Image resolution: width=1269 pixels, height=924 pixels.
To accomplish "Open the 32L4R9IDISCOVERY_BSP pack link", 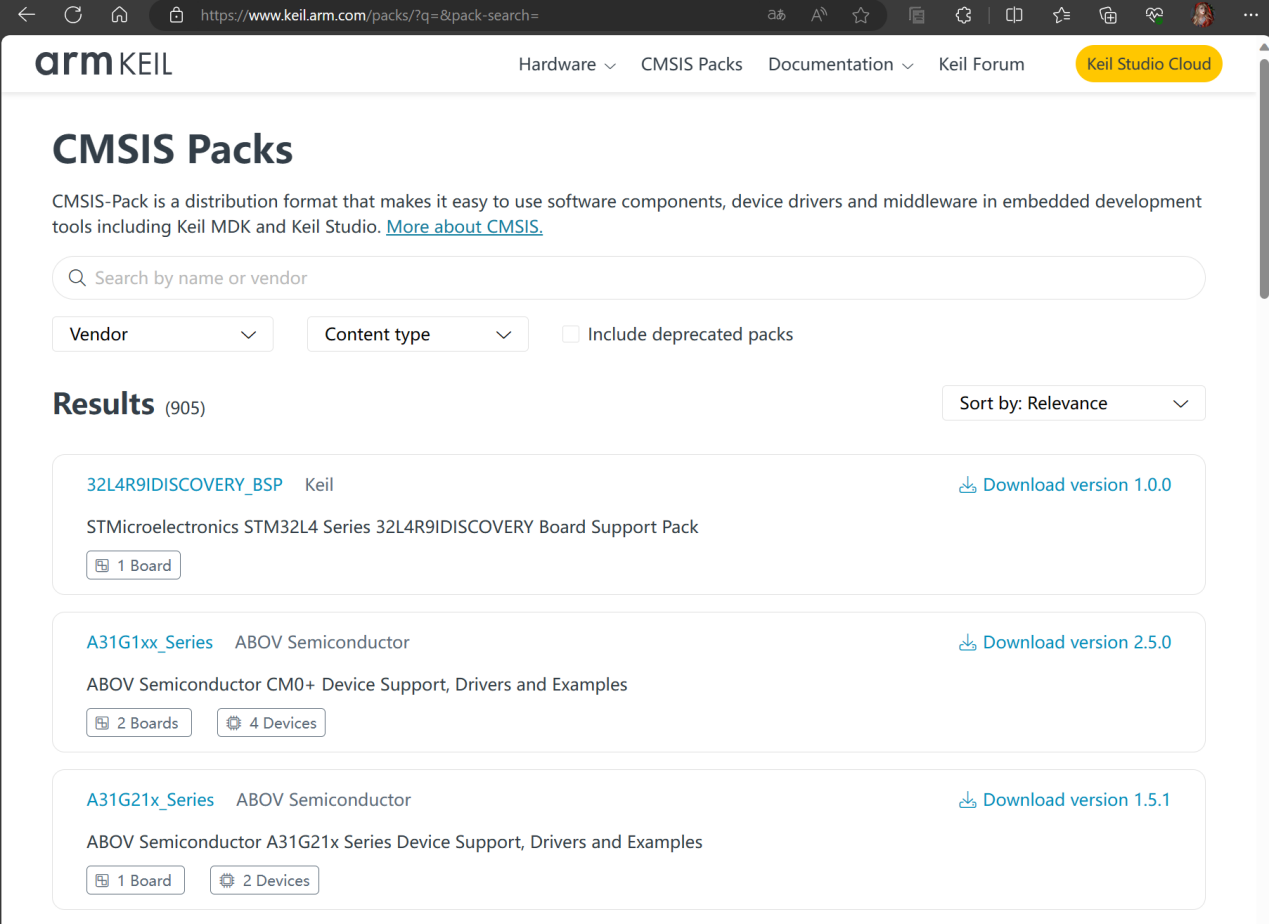I will tap(185, 485).
